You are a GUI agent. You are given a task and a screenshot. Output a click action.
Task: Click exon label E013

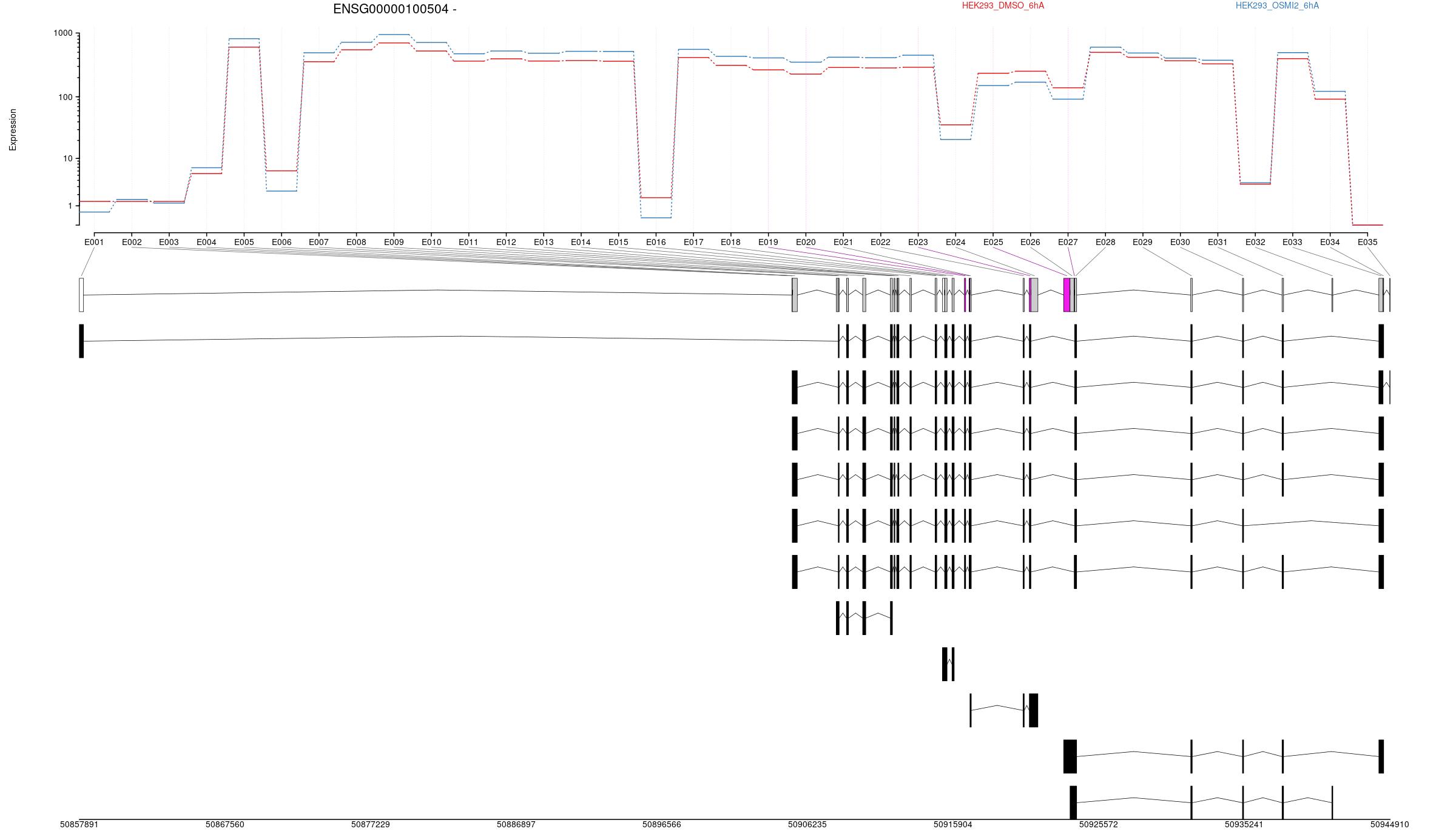coord(544,242)
